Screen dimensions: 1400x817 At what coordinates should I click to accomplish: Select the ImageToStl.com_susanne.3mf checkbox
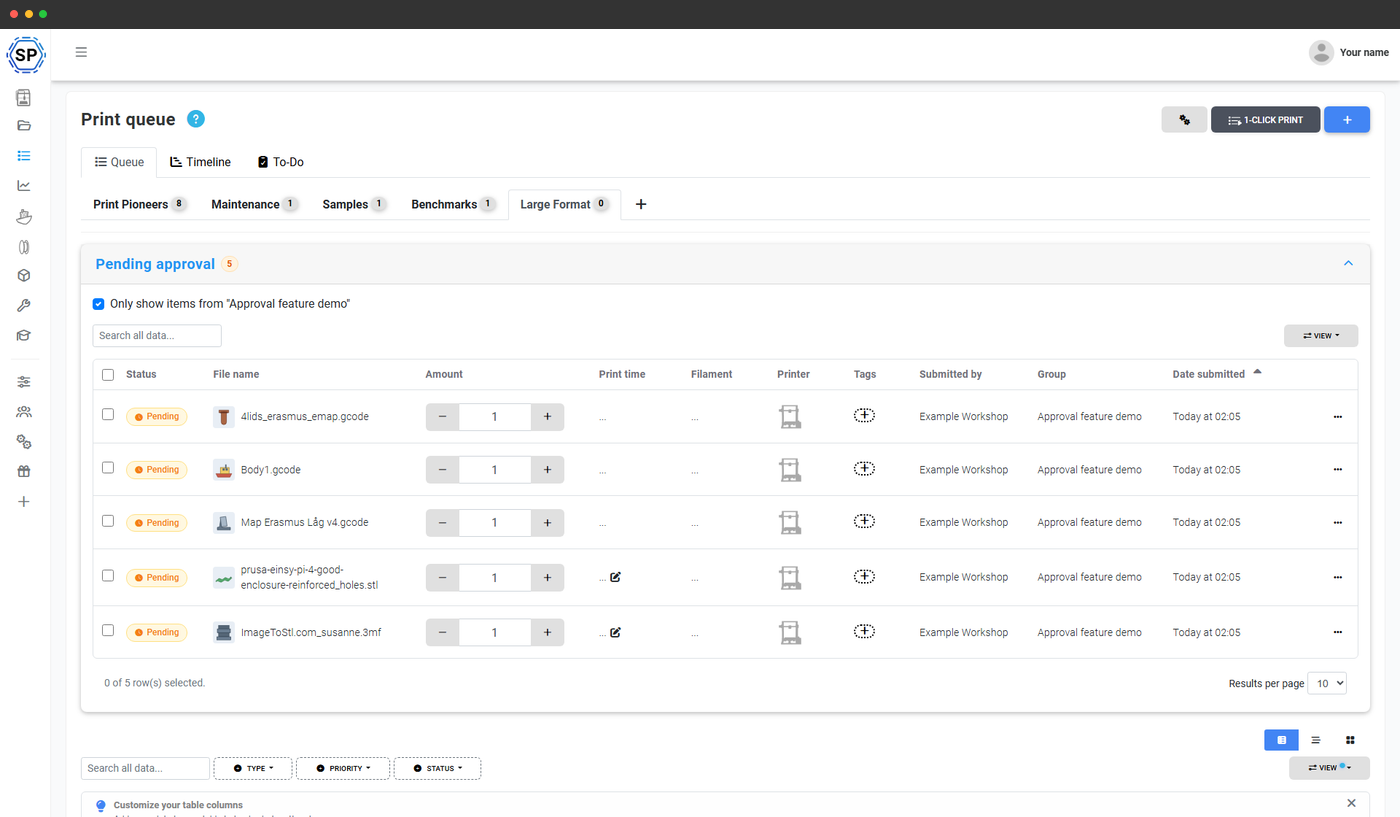click(x=108, y=630)
